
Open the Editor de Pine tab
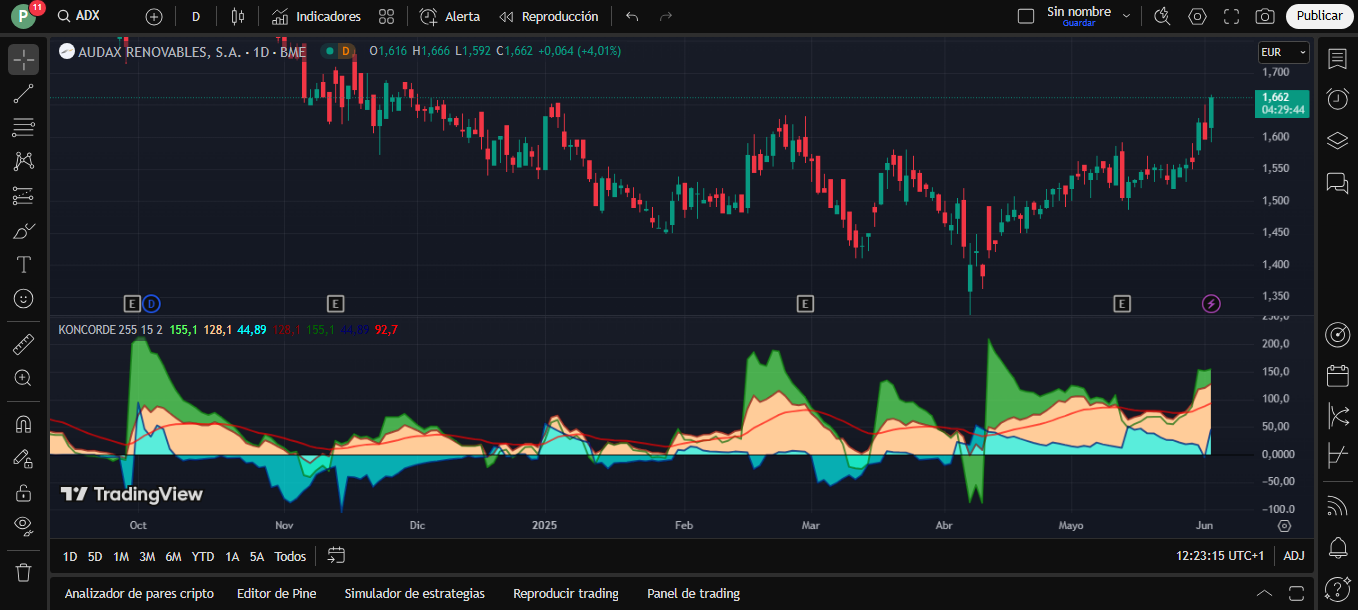(276, 593)
